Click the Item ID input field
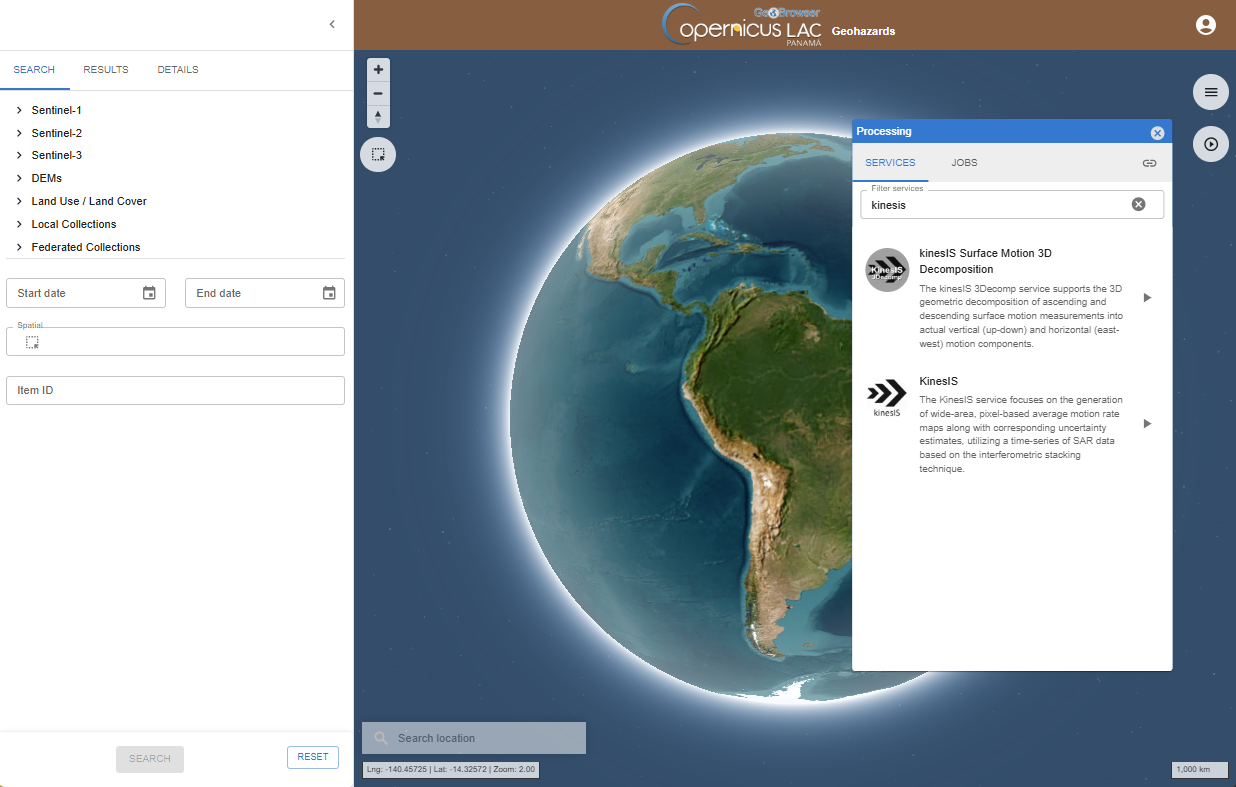 [x=175, y=390]
